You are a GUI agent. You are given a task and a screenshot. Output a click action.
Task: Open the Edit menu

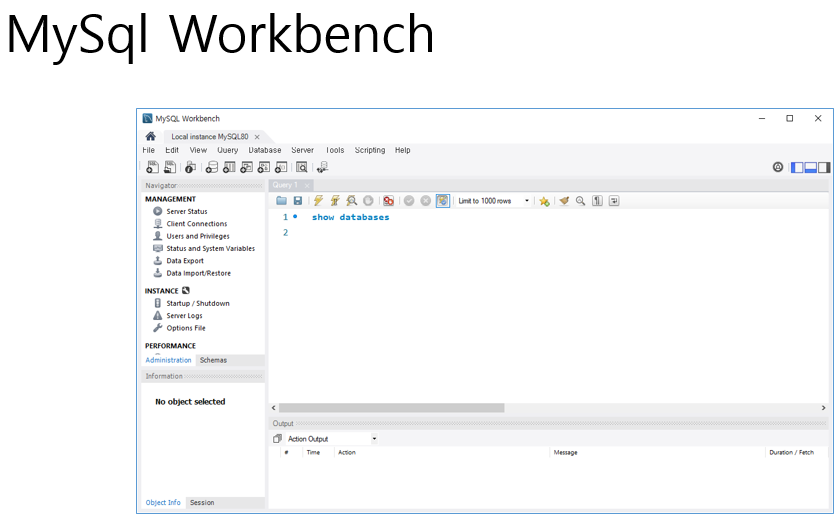[x=172, y=150]
